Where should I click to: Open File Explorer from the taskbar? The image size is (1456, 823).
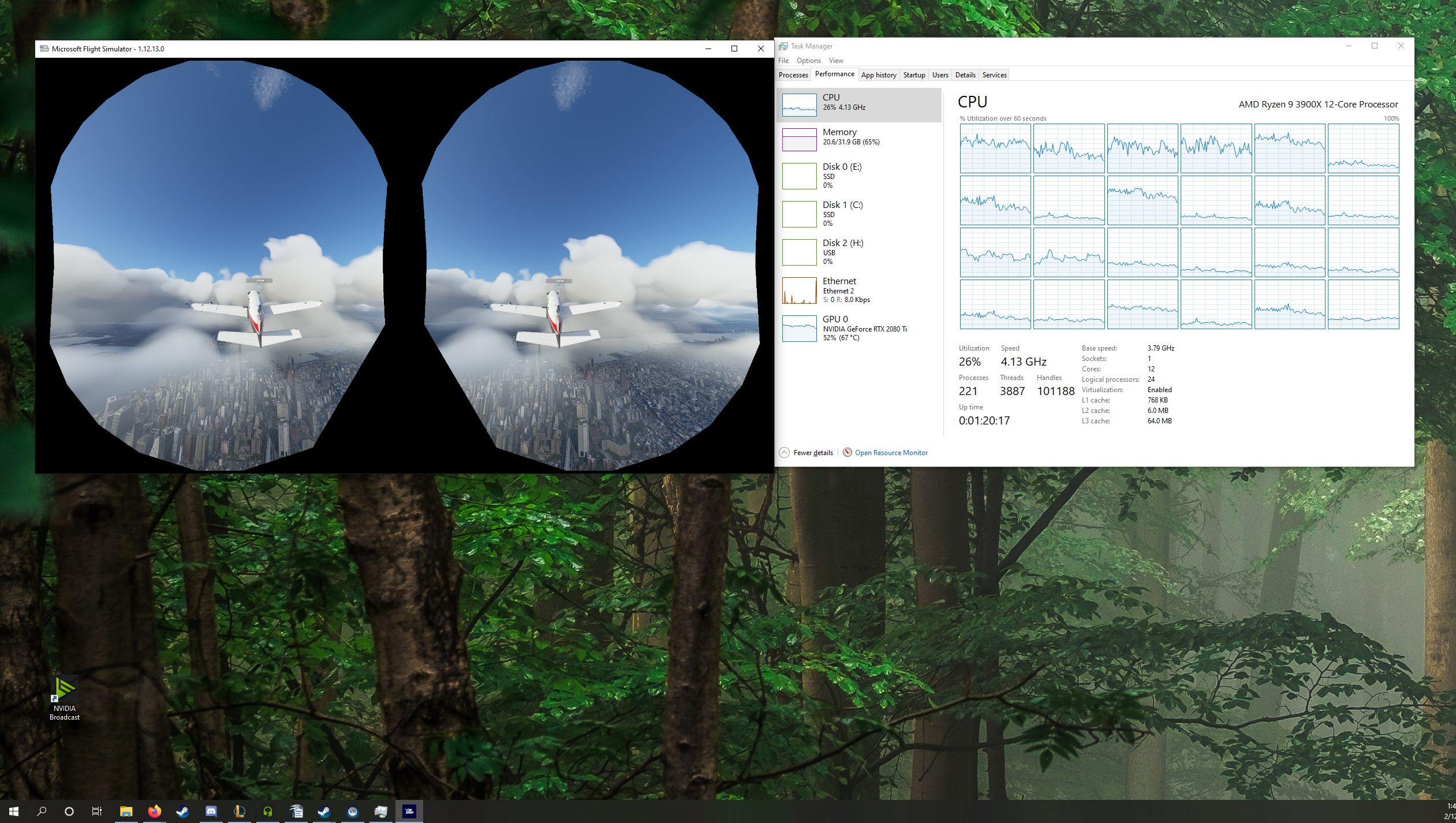tap(126, 811)
